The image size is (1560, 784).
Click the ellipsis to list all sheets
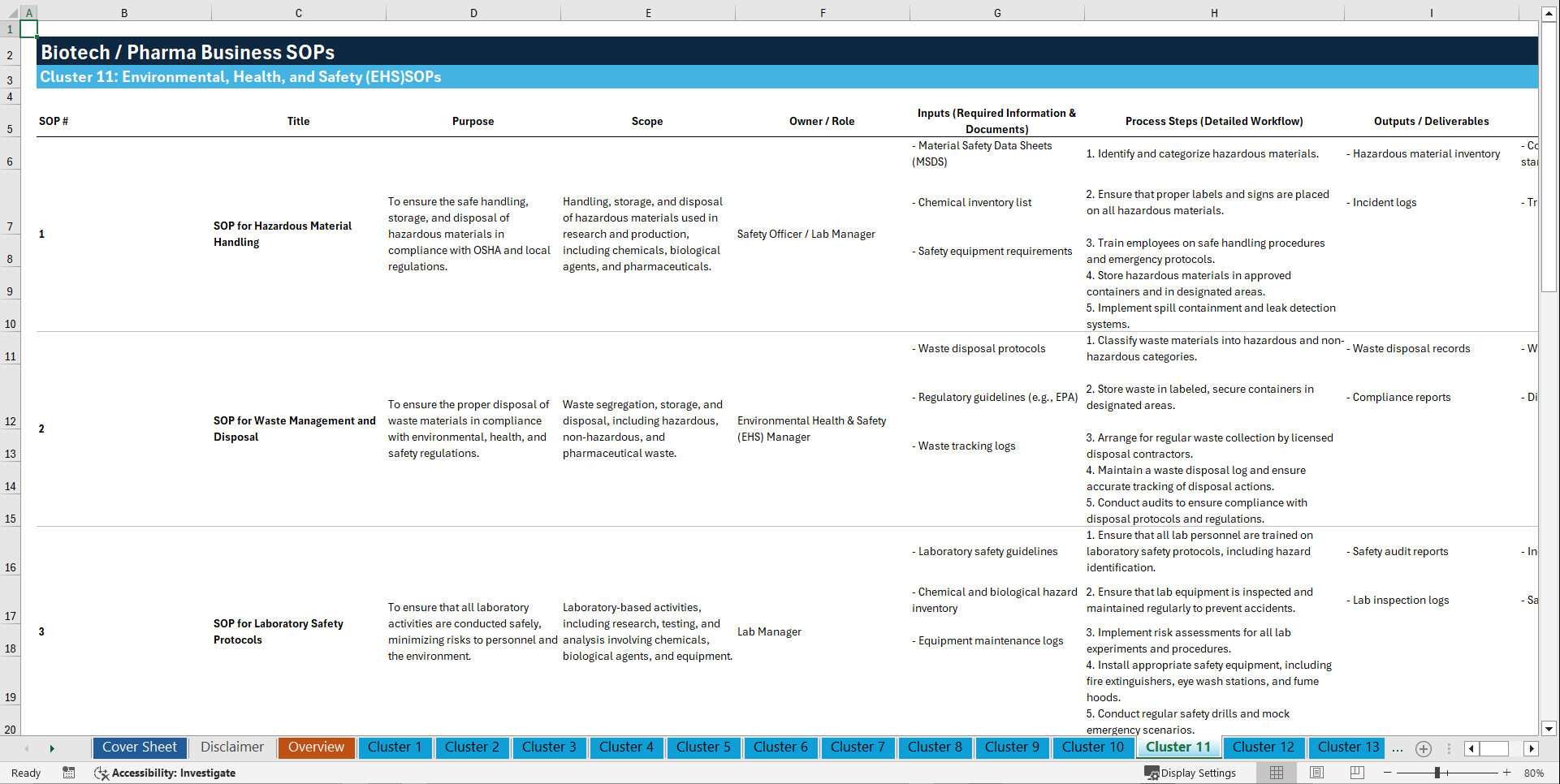1398,748
